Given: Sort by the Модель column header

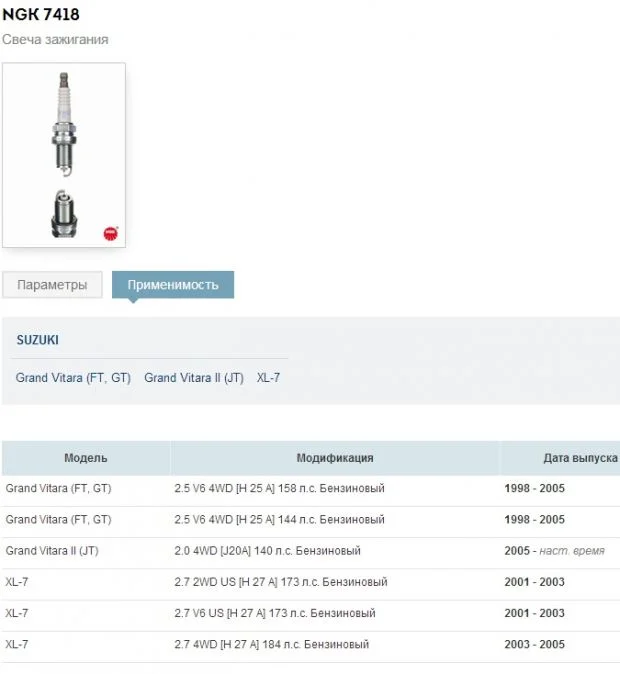Looking at the screenshot, I should point(86,458).
